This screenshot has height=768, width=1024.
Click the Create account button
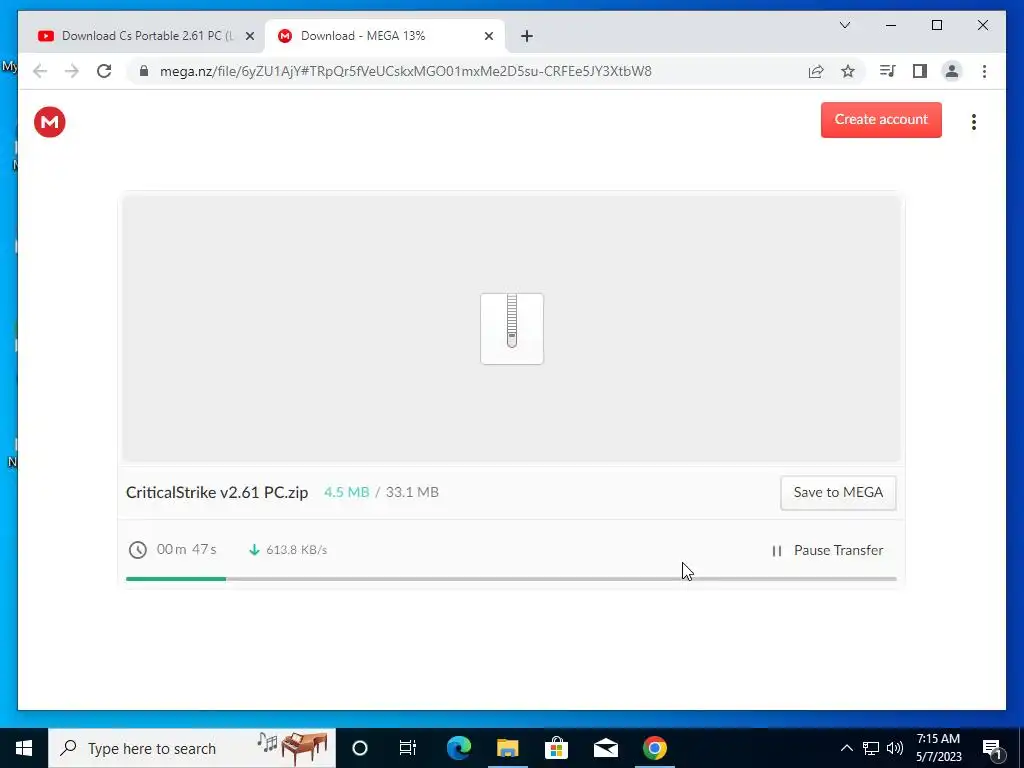point(881,120)
